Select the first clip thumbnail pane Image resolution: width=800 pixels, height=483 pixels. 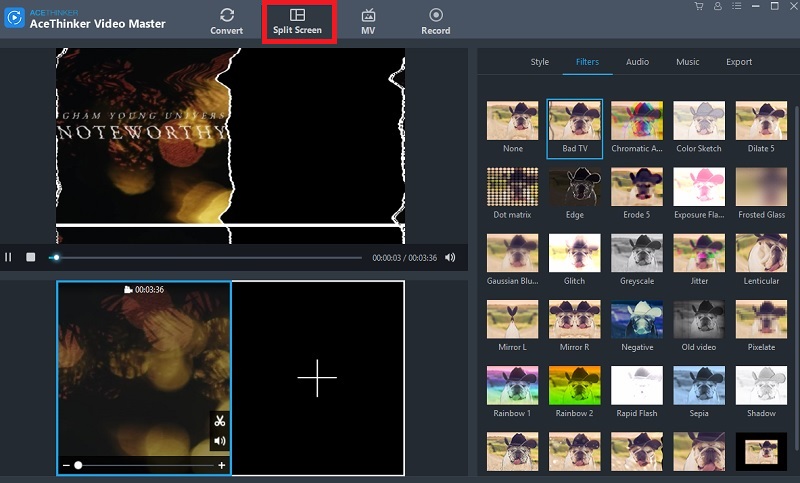(x=144, y=378)
